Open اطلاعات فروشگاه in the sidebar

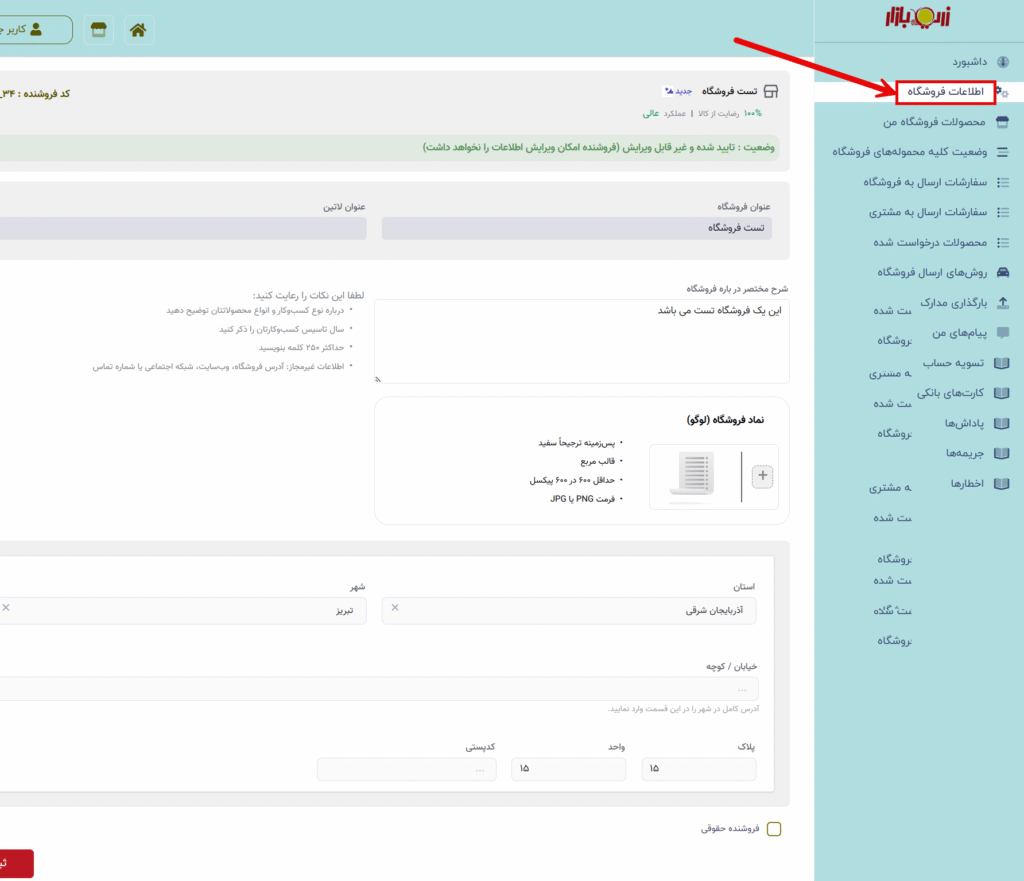[x=945, y=92]
